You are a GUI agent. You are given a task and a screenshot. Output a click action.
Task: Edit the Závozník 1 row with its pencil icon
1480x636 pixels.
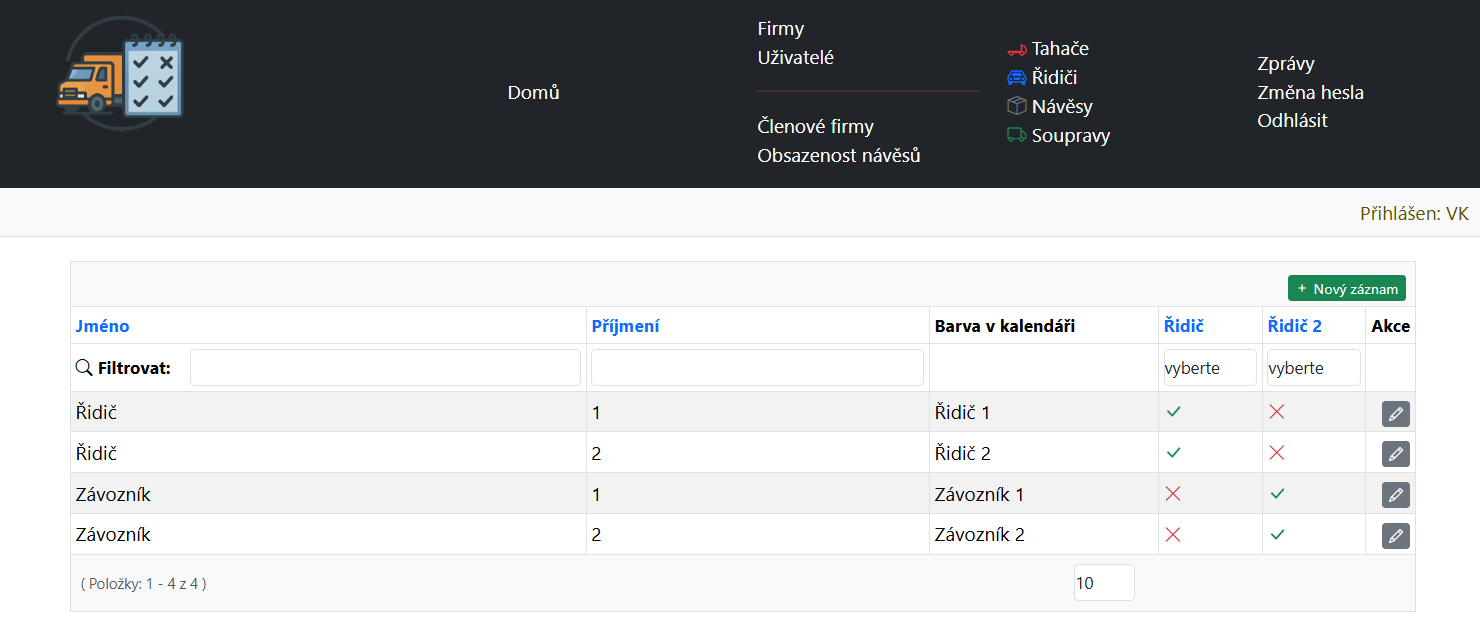pos(1396,495)
